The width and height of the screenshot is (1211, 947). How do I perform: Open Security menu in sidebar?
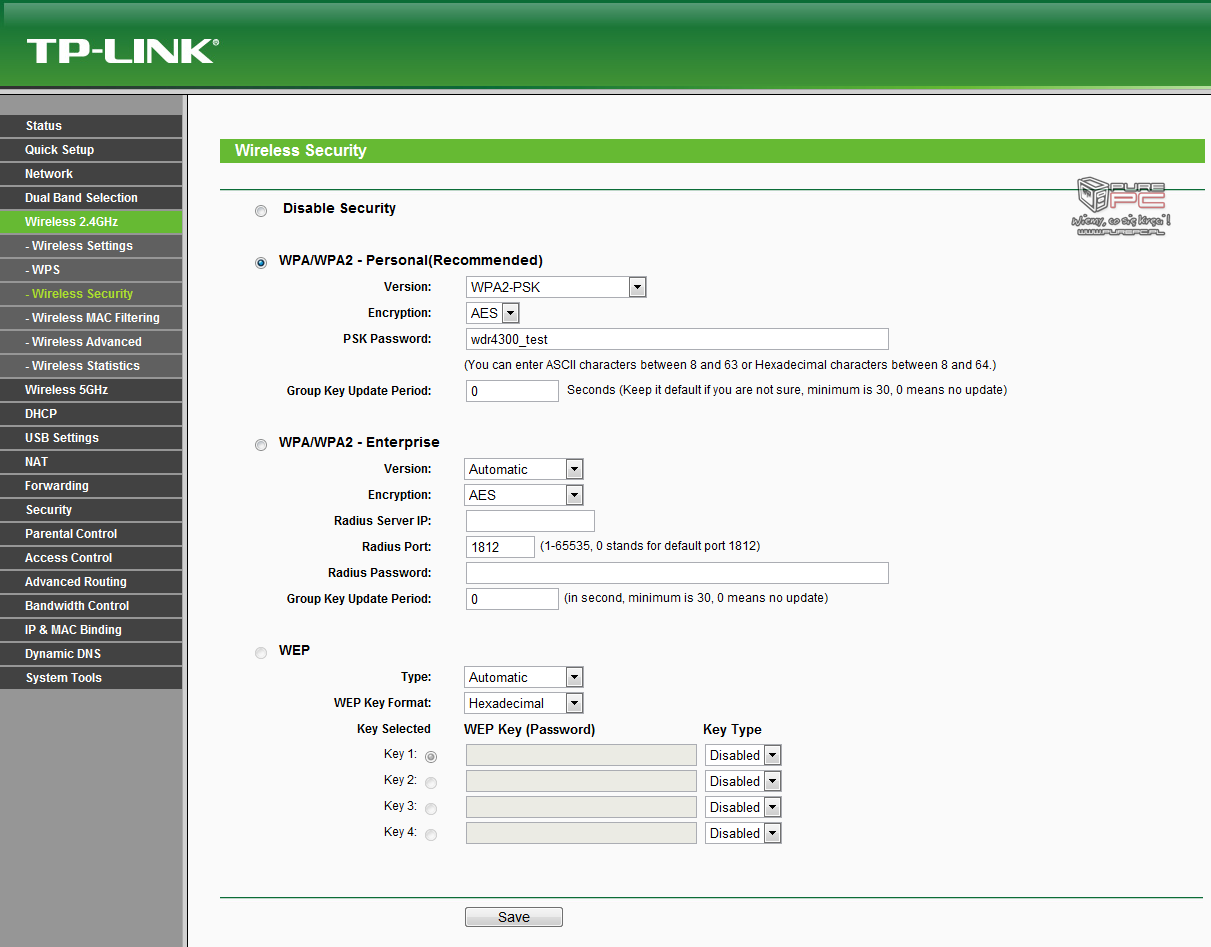point(91,510)
